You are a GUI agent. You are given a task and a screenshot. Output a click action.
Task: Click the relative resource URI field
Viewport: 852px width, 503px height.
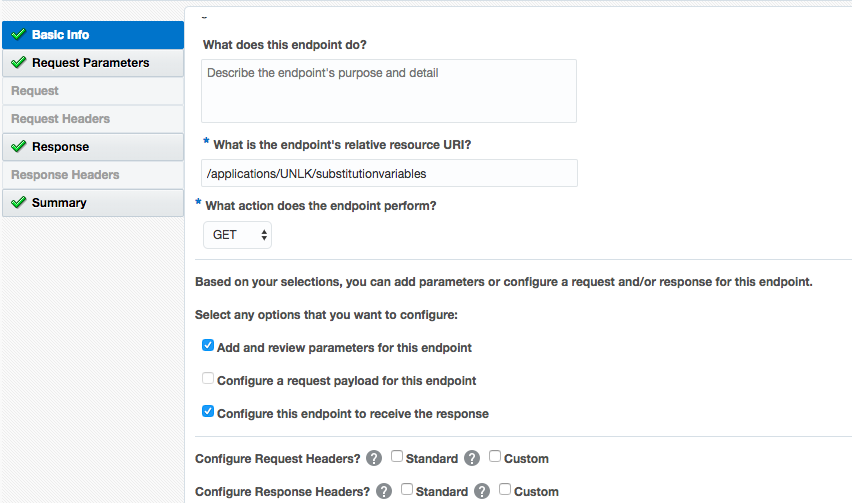coord(389,173)
